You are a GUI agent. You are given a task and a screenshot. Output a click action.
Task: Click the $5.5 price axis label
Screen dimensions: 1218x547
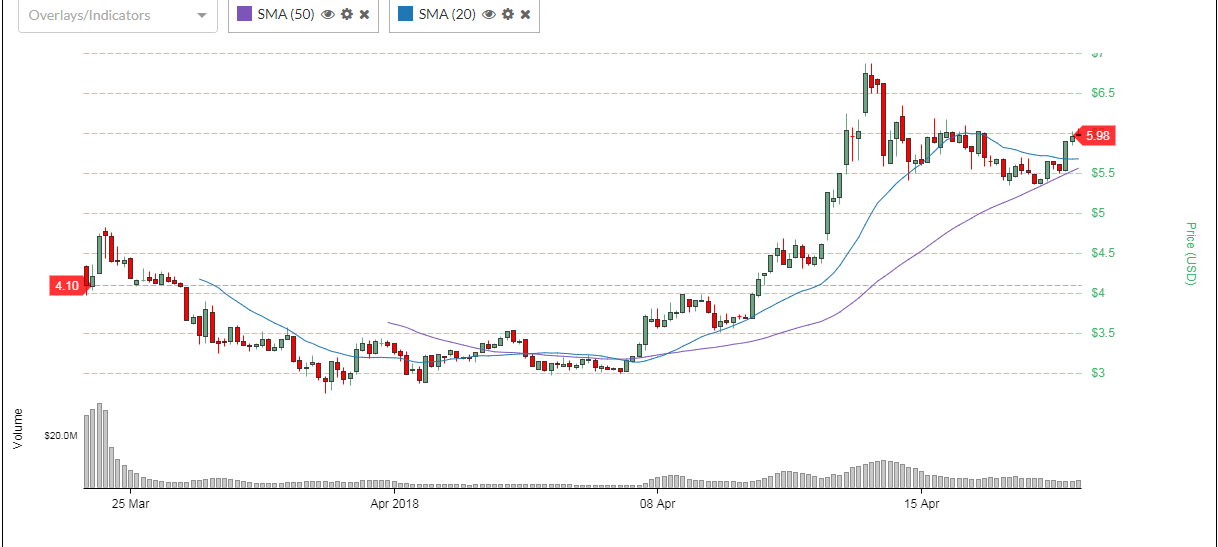pyautogui.click(x=1103, y=173)
